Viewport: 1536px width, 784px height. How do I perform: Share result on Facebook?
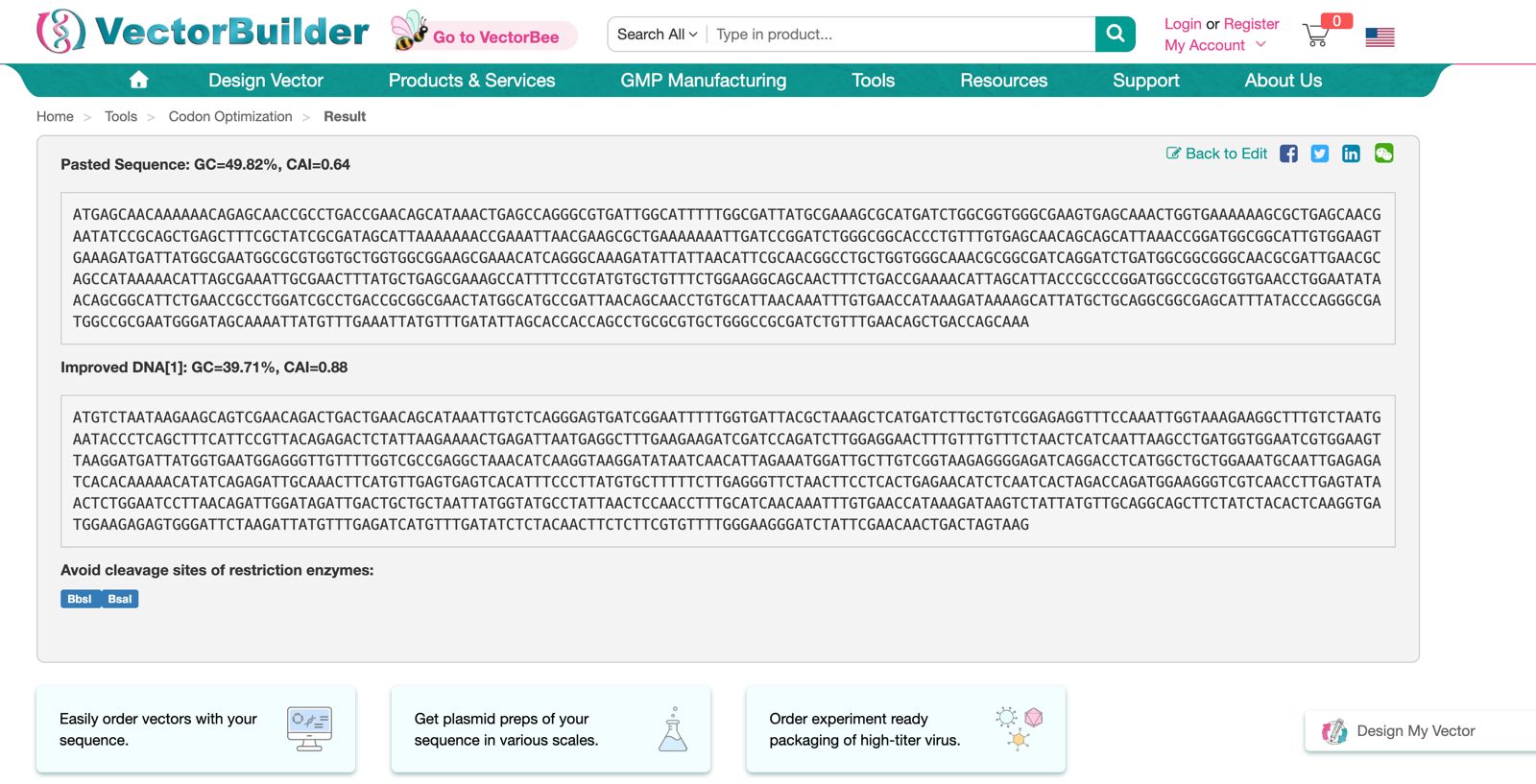pyautogui.click(x=1288, y=154)
